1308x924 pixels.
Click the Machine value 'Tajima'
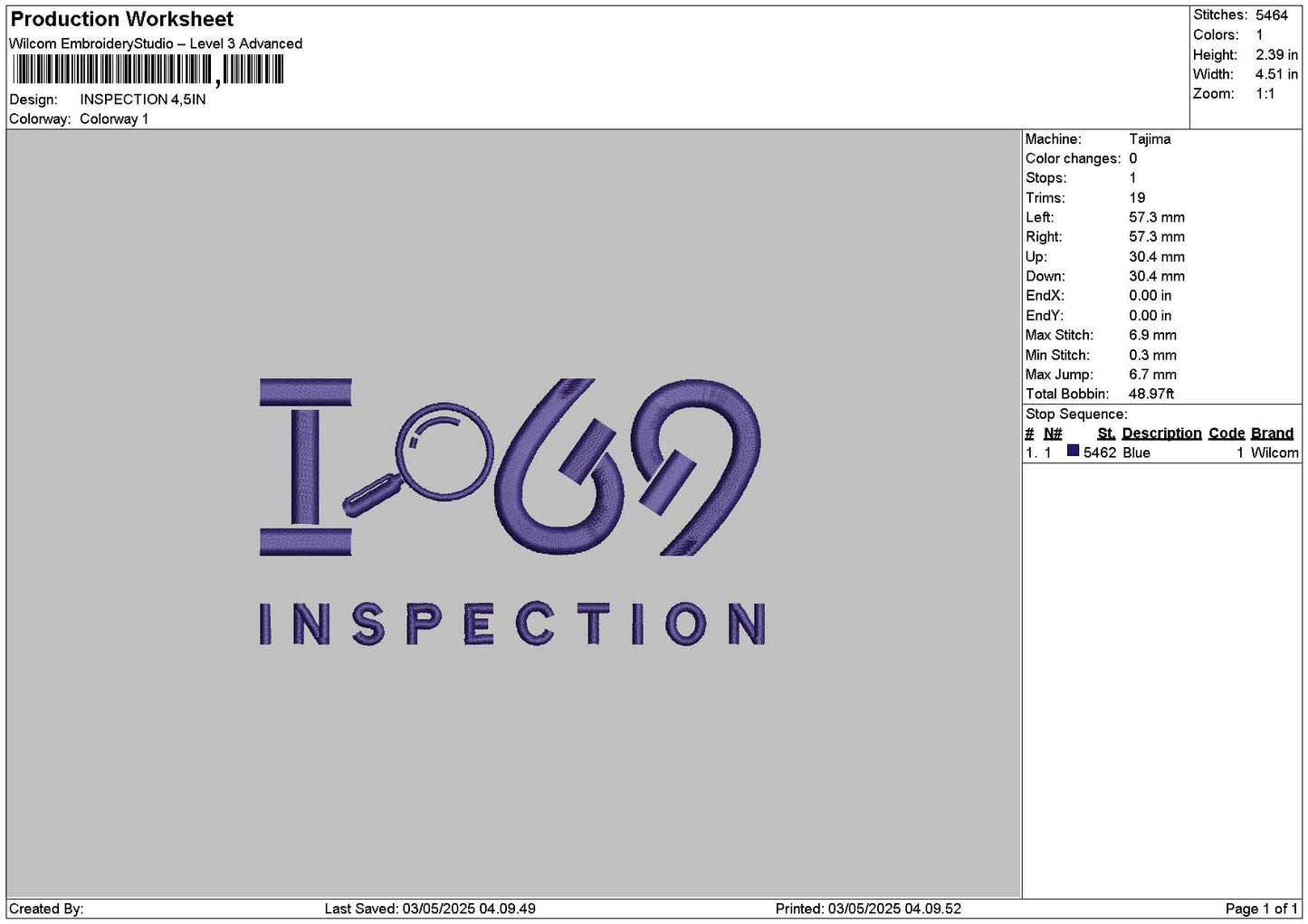point(1150,139)
